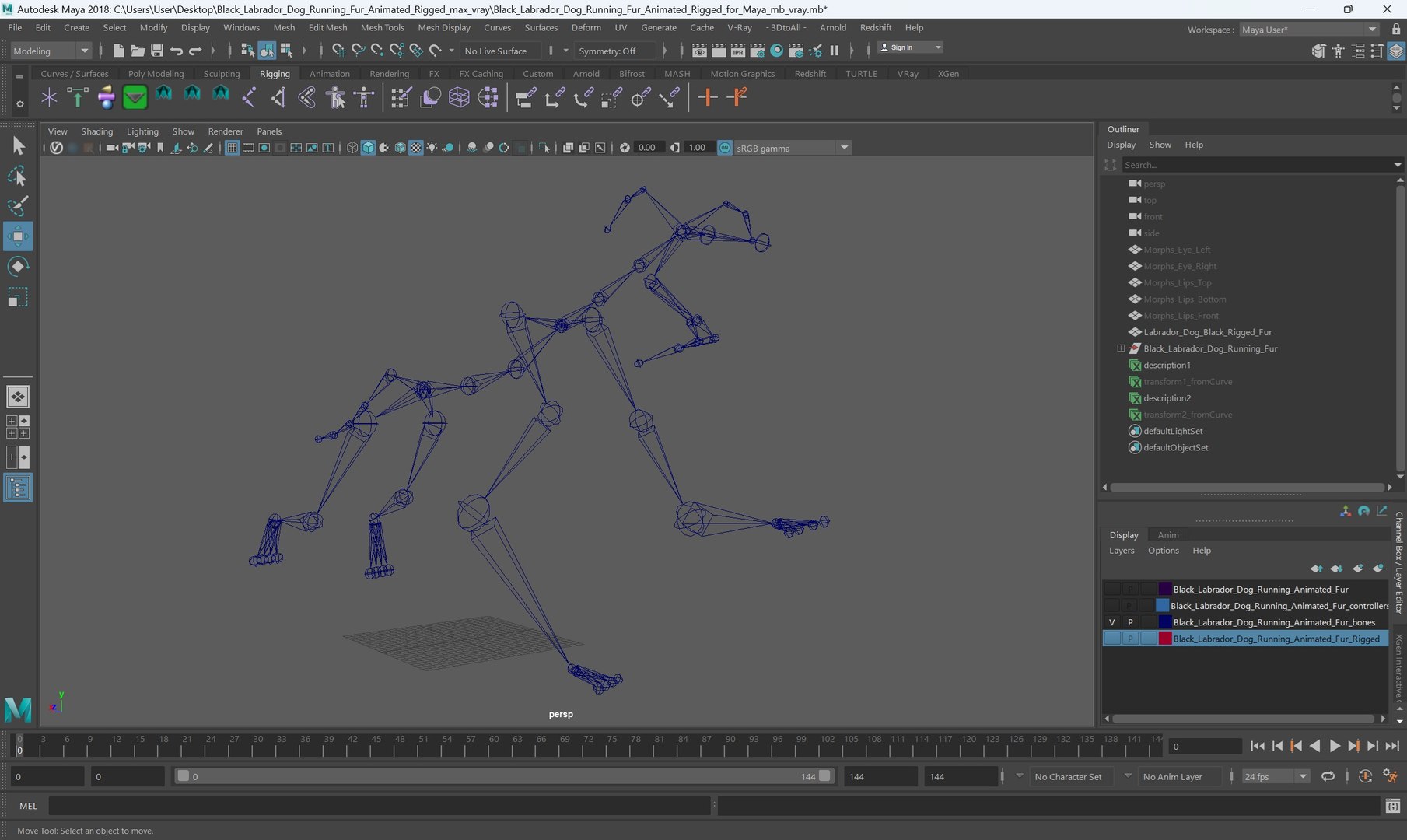This screenshot has width=1407, height=840.
Task: Click the New Scene icon
Action: (x=118, y=51)
